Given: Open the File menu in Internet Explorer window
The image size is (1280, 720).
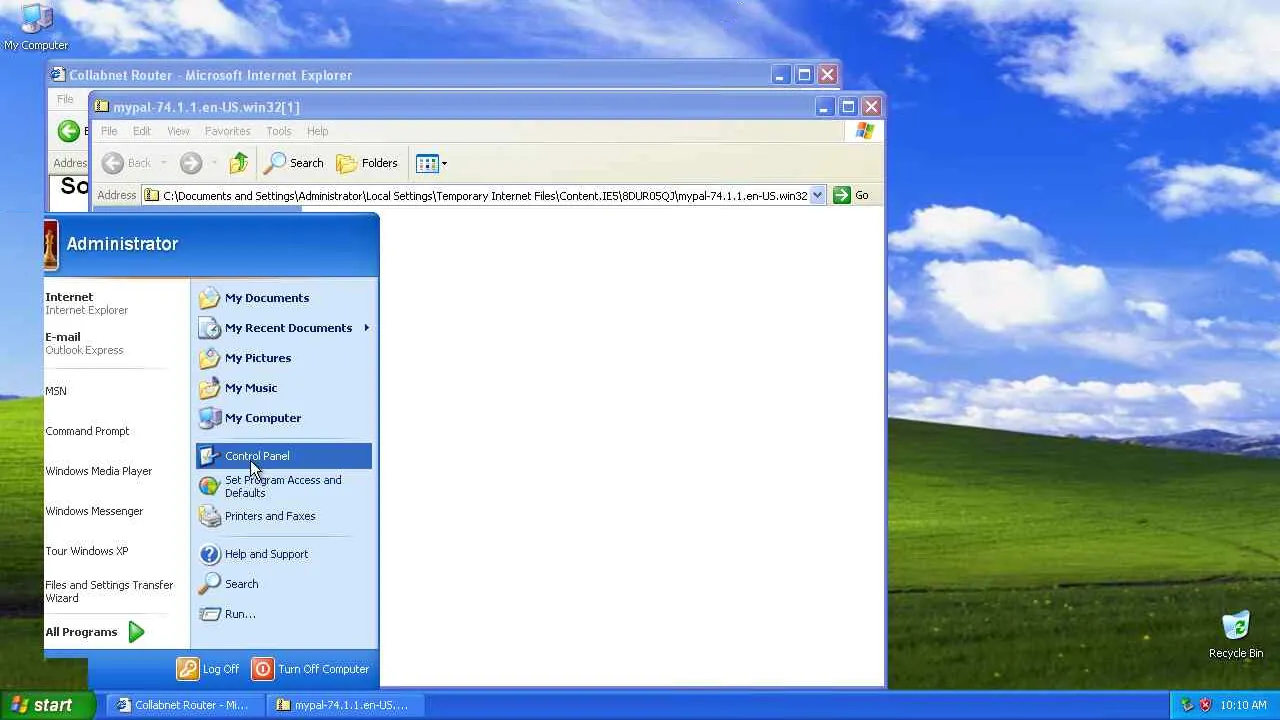Looking at the screenshot, I should [65, 99].
